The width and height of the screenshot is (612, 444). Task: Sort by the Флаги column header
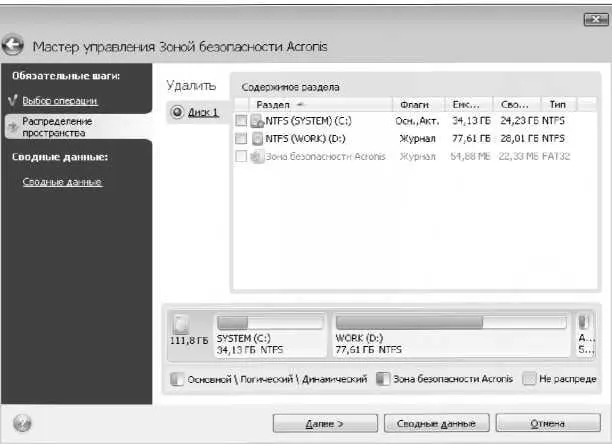pos(418,105)
